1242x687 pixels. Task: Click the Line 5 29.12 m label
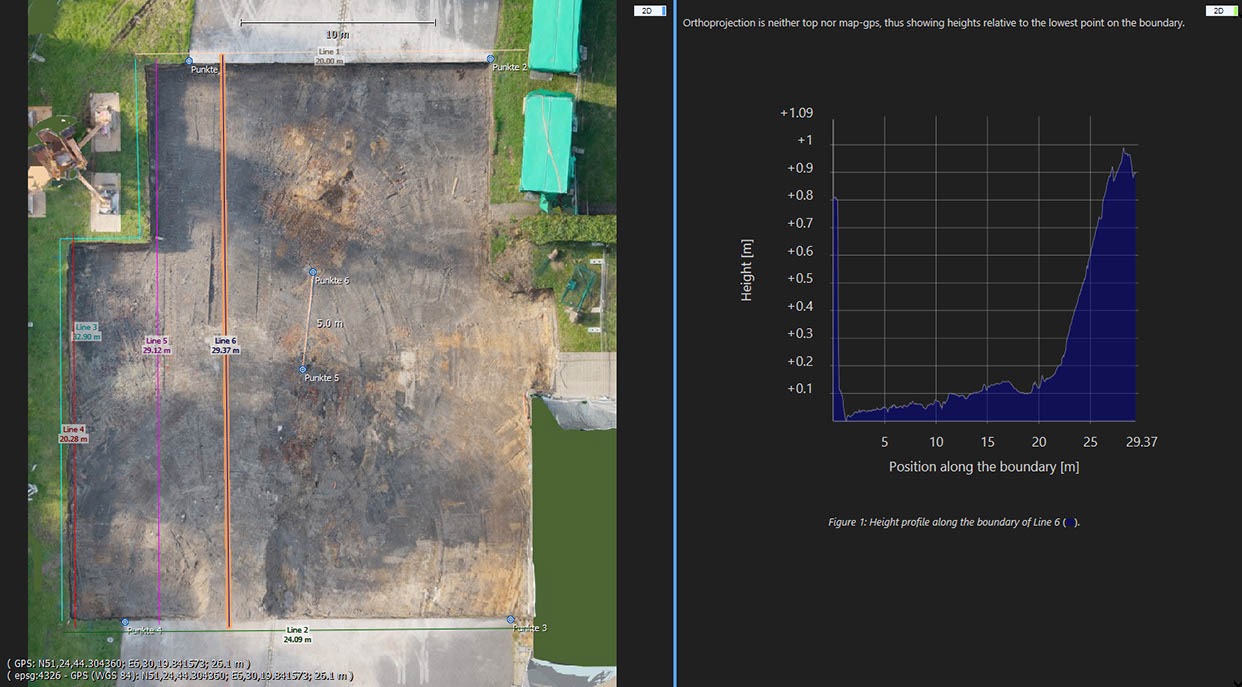pos(157,346)
